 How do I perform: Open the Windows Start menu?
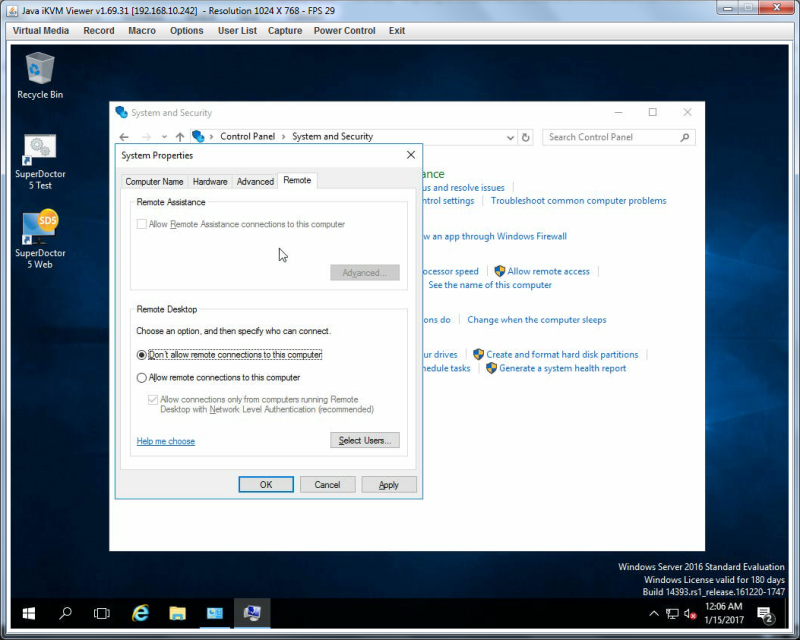click(x=29, y=613)
